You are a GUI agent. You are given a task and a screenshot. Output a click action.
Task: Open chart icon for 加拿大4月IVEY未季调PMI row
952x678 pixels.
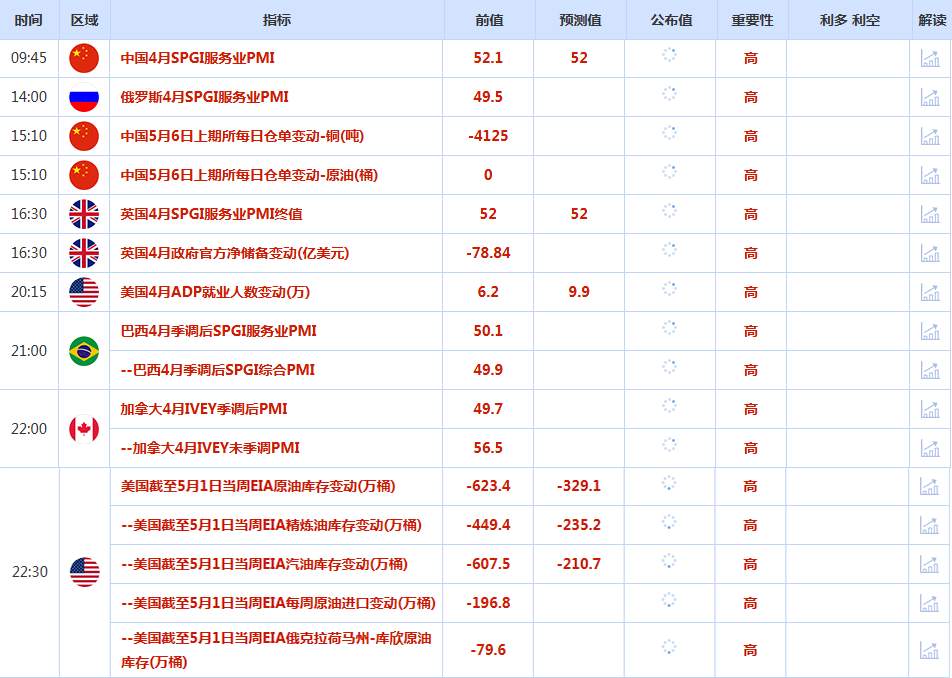tap(930, 448)
